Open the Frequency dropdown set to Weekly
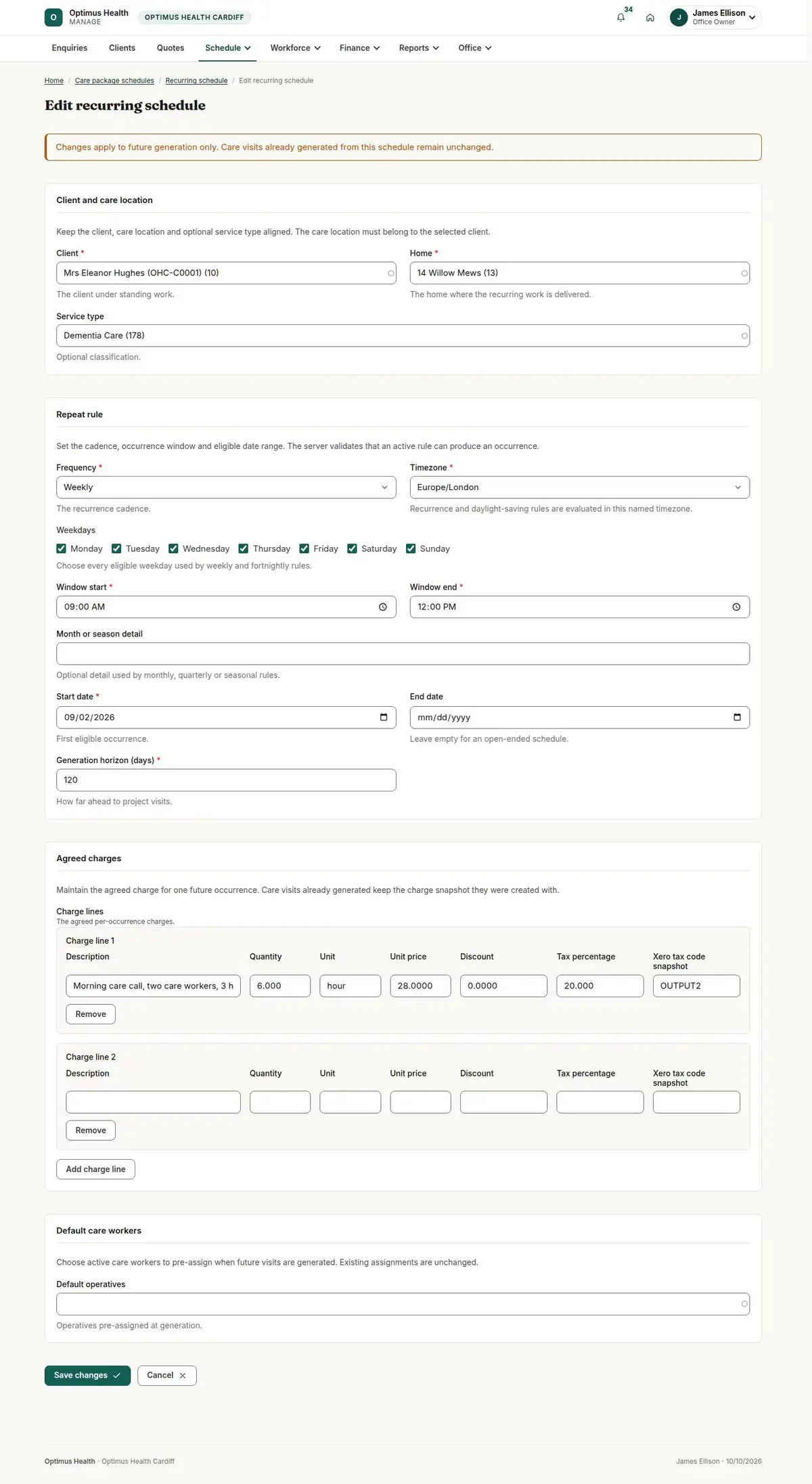This screenshot has width=812, height=1484. (226, 487)
